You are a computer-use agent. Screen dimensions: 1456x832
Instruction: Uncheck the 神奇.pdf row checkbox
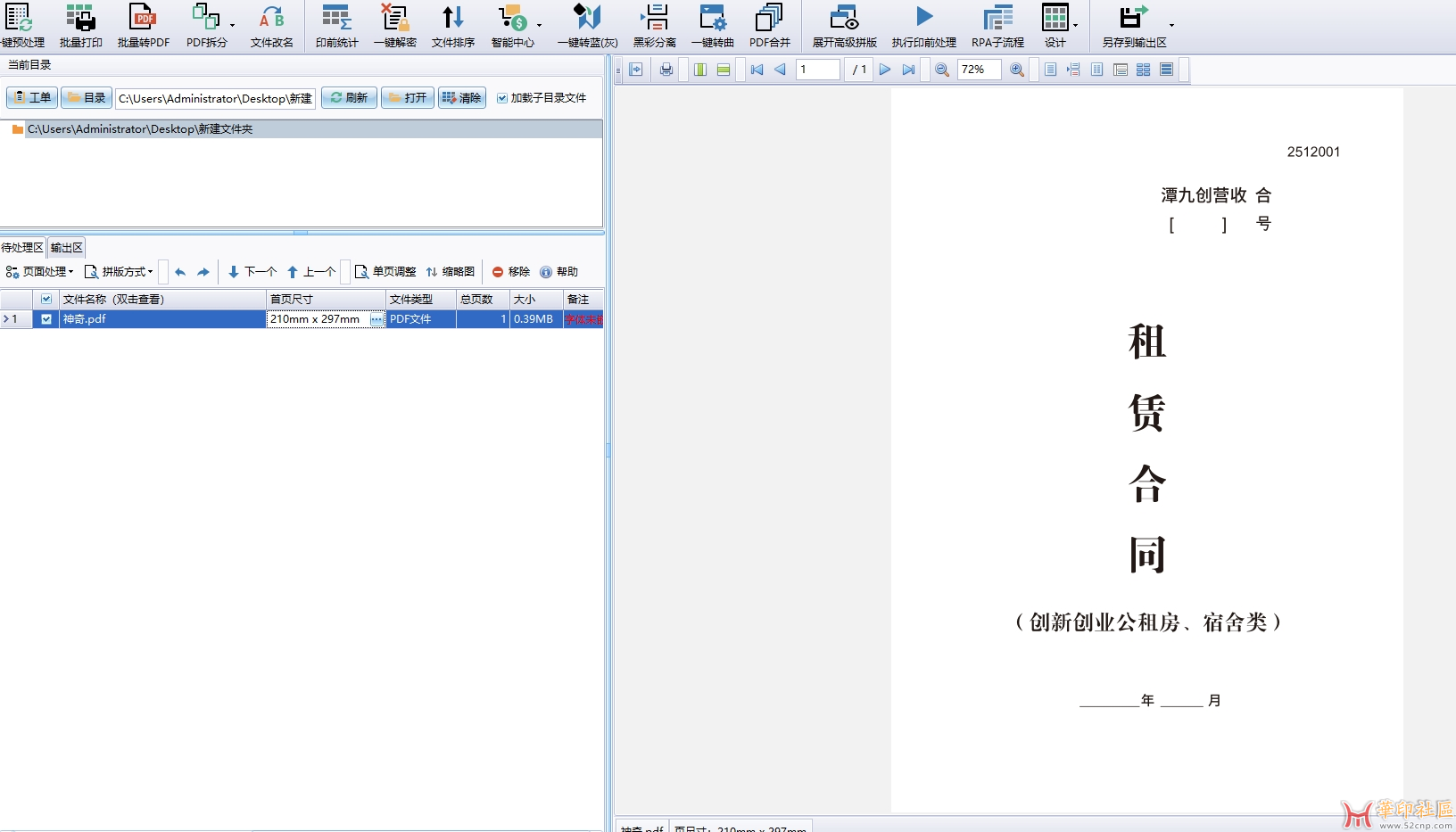(46, 319)
